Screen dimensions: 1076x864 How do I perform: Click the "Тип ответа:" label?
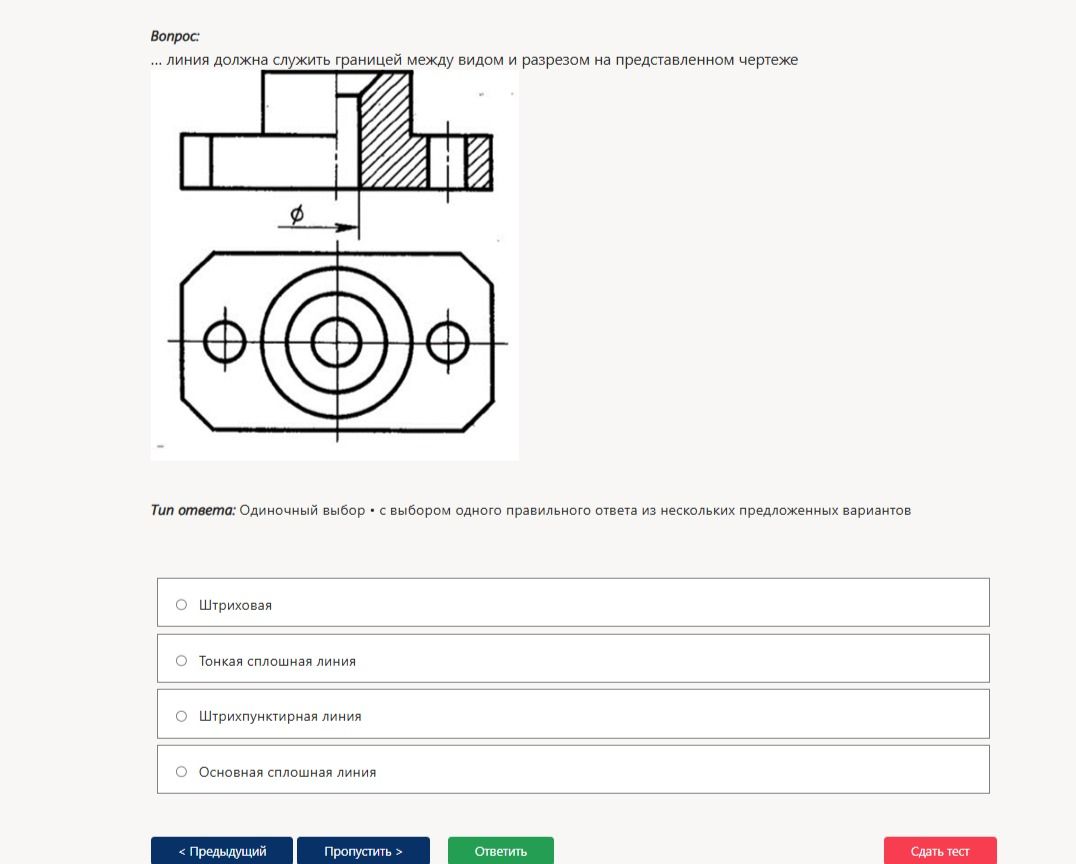click(x=193, y=510)
